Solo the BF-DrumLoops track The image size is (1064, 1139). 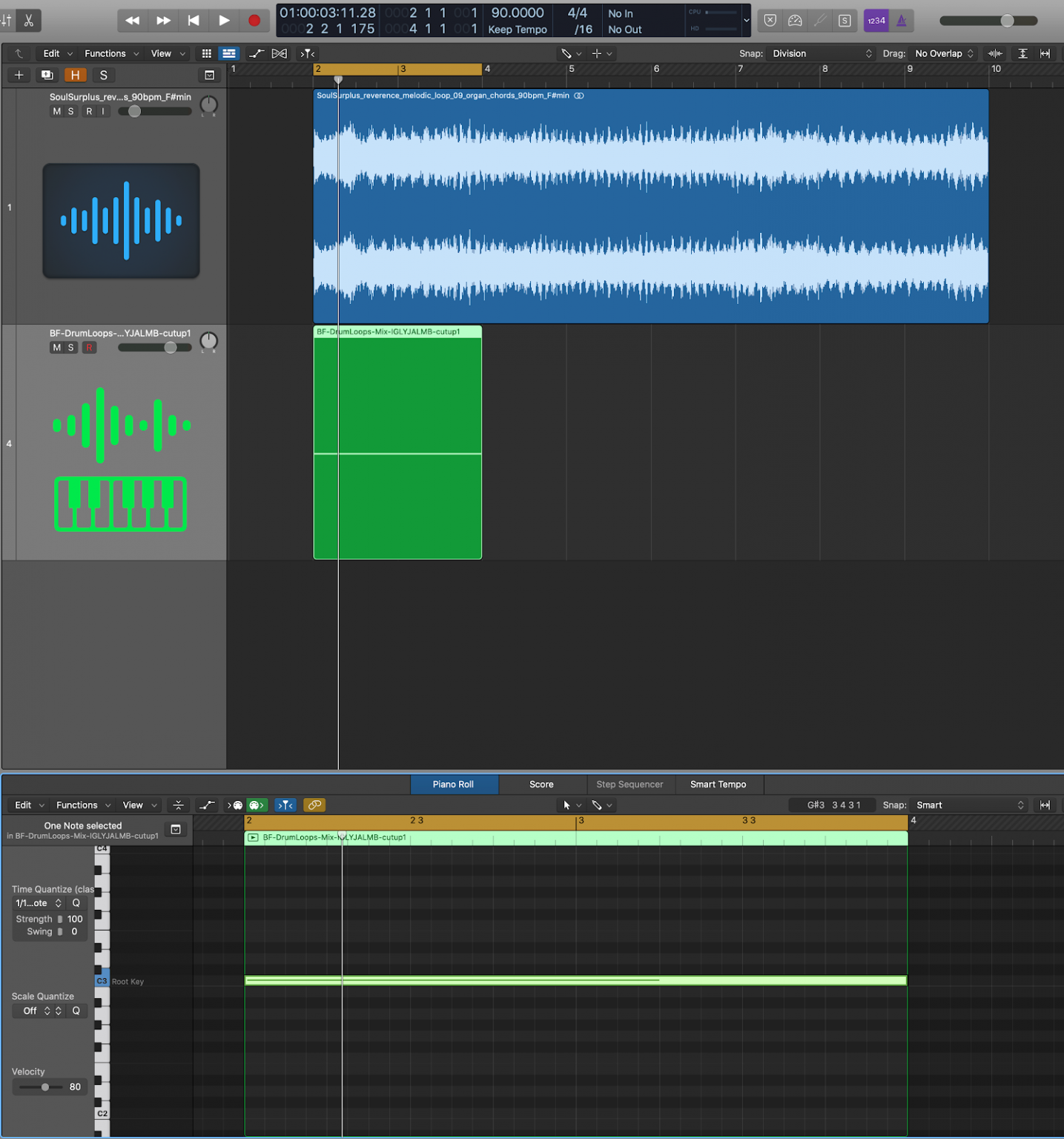coord(71,347)
